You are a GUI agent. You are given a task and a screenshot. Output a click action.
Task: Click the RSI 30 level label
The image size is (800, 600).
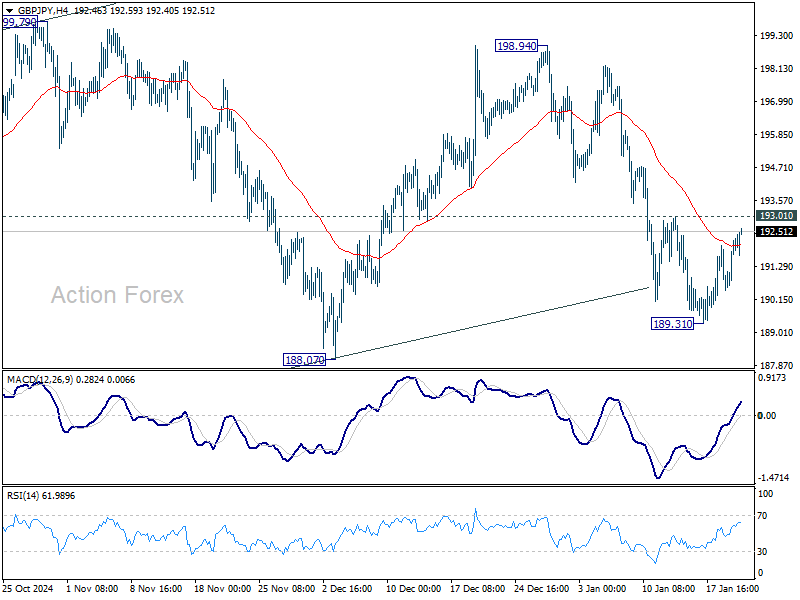pyautogui.click(x=762, y=552)
